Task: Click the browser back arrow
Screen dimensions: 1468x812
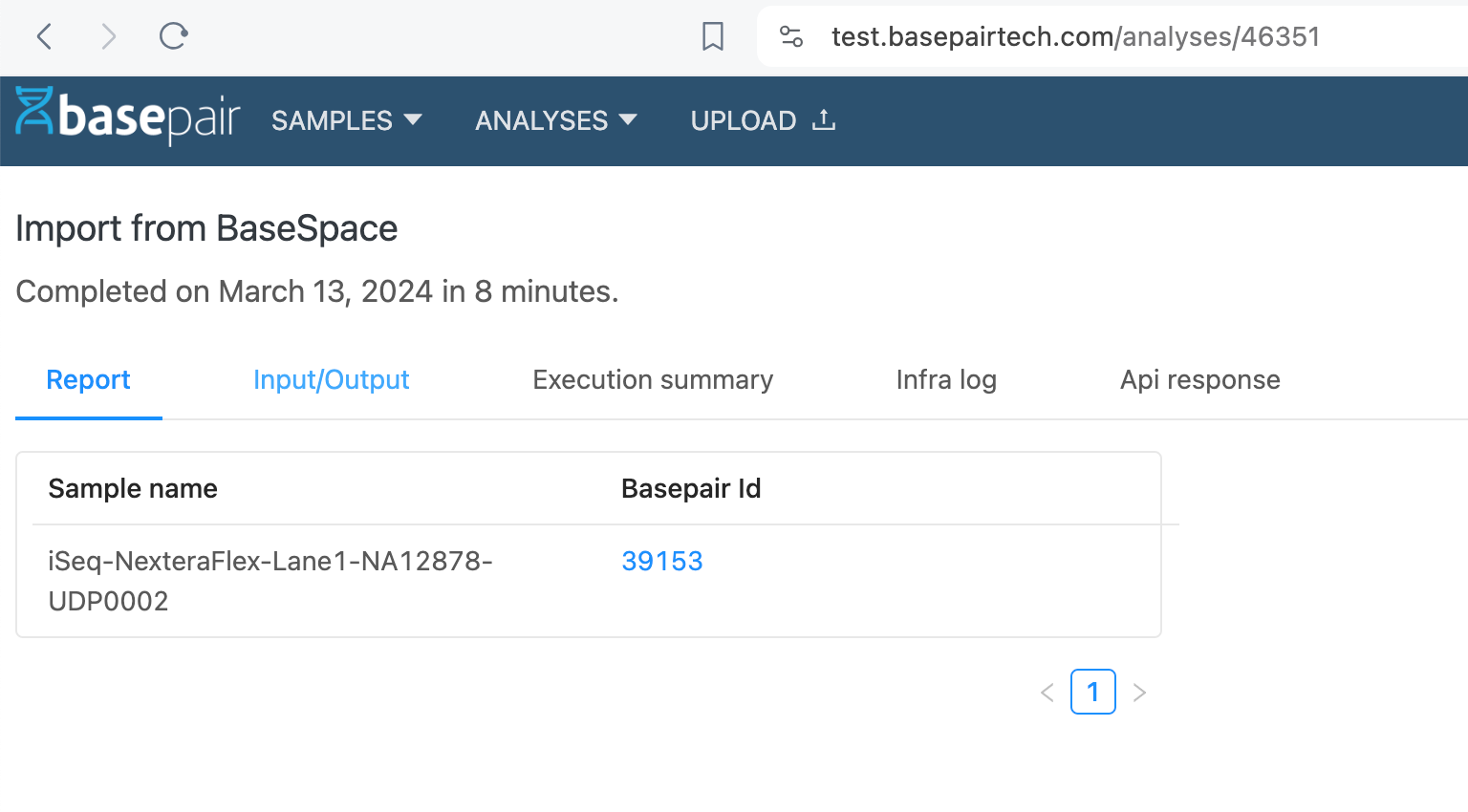Action: tap(44, 36)
